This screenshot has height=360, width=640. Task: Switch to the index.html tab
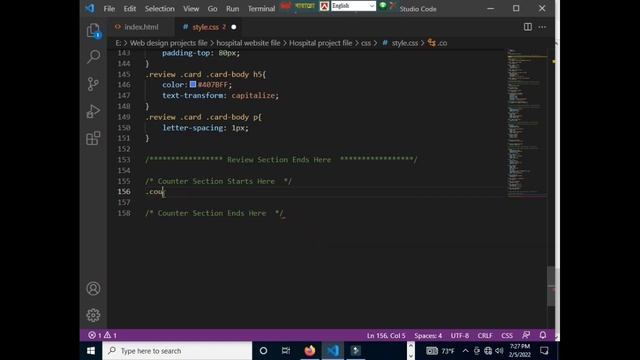tap(141, 27)
